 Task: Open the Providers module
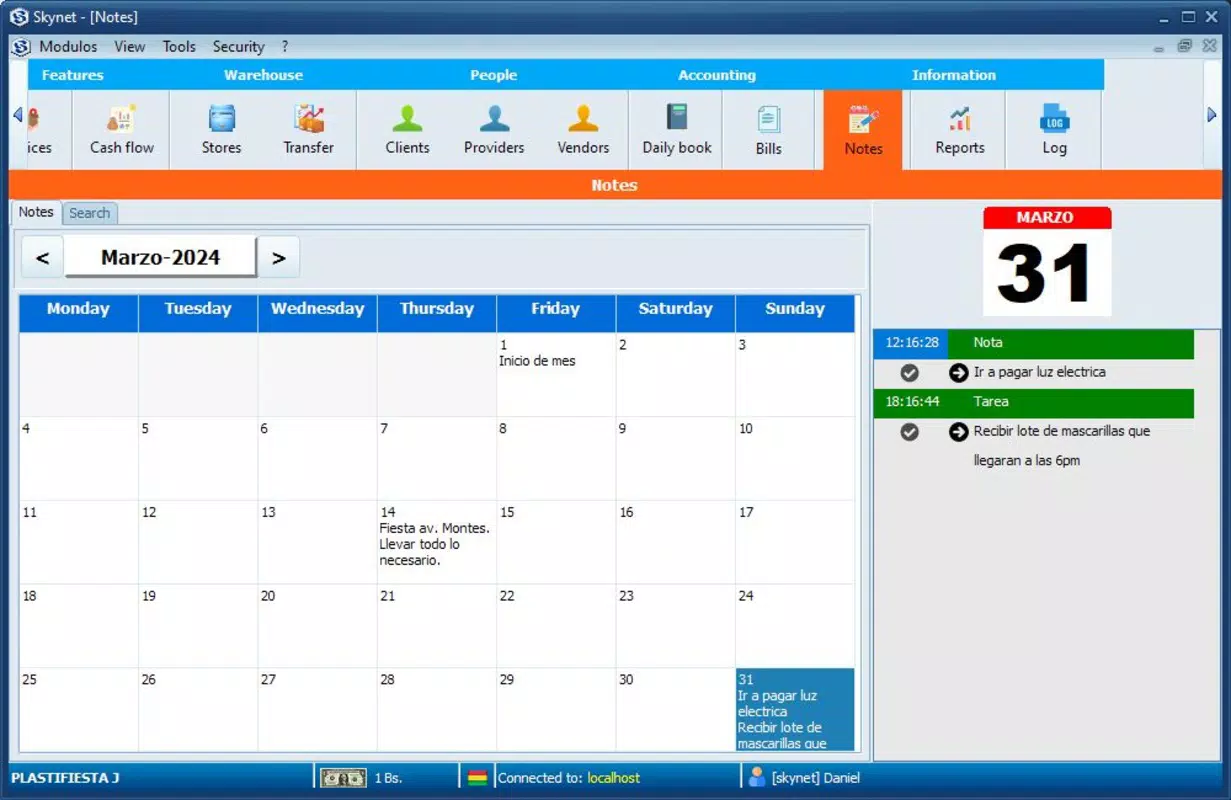494,130
